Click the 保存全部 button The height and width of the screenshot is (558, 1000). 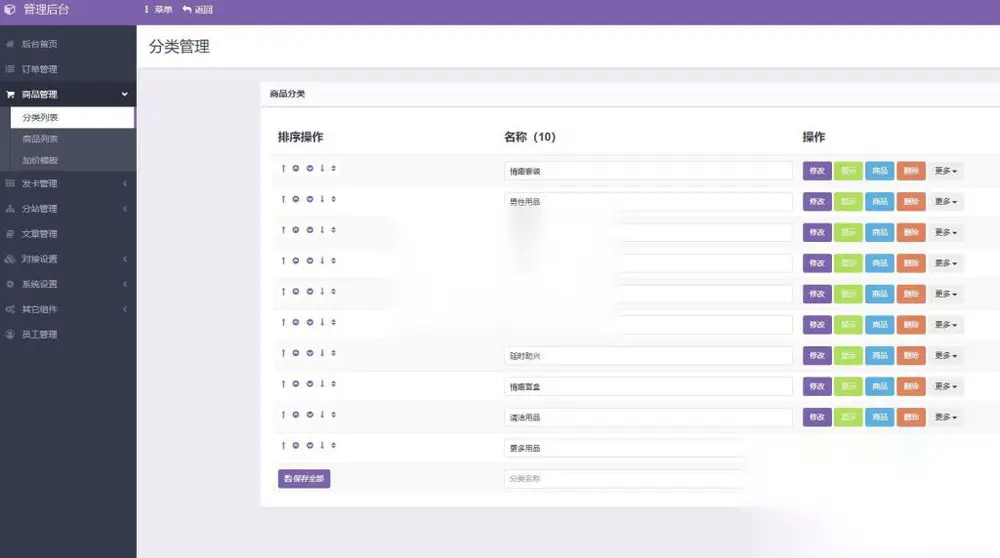point(304,478)
